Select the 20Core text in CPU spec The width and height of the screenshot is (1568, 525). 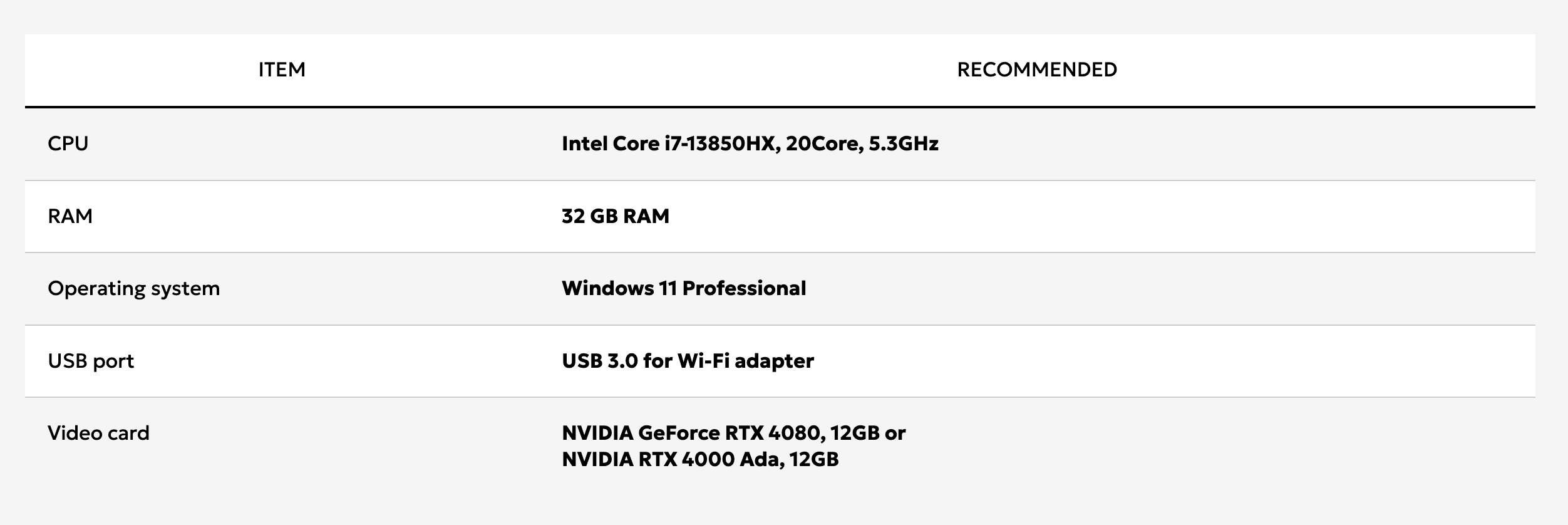tap(822, 143)
